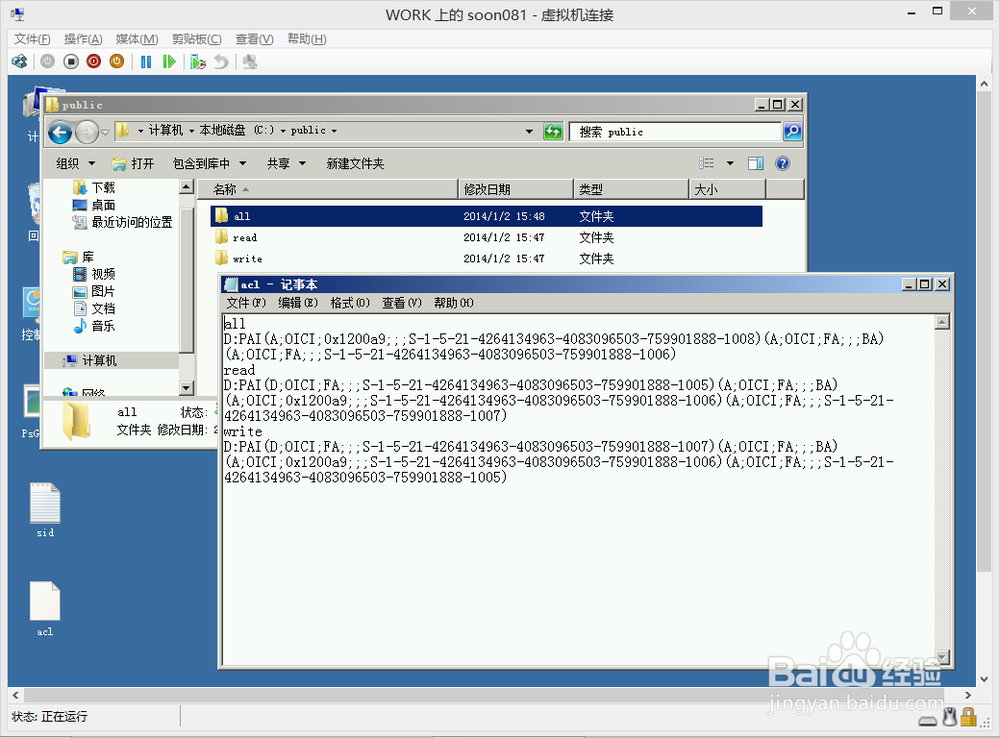Click the 搜索 public search field
Image resolution: width=1000 pixels, height=738 pixels.
(675, 131)
